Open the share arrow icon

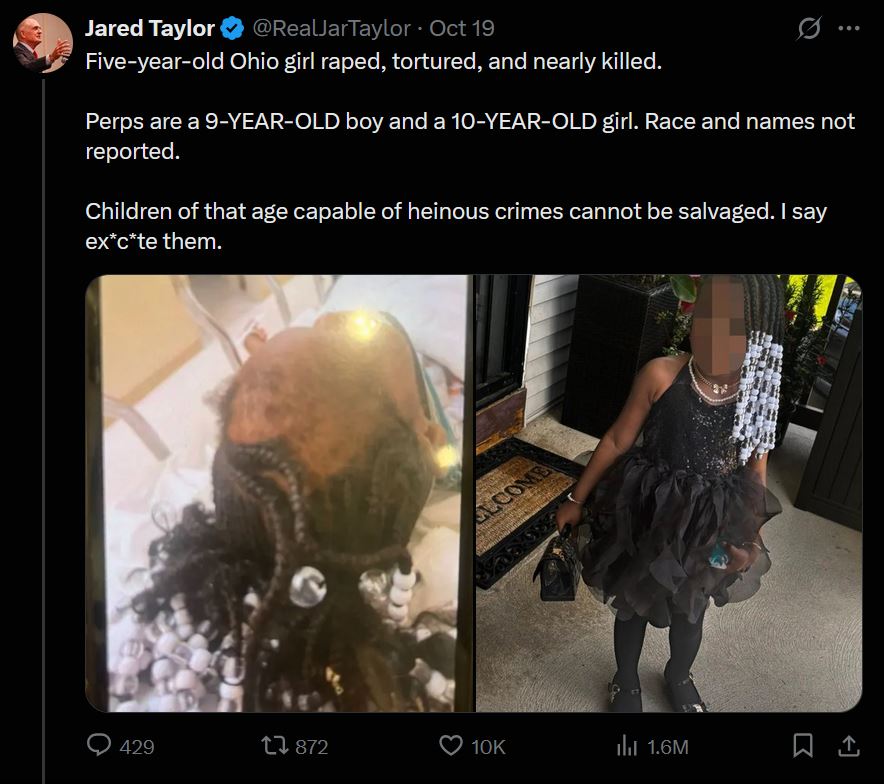click(x=848, y=745)
